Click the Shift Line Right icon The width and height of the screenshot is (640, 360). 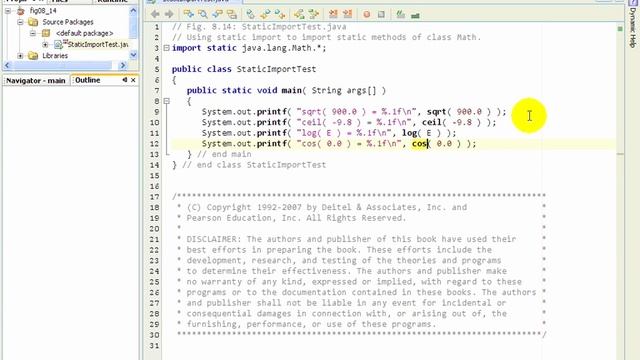tap(347, 14)
